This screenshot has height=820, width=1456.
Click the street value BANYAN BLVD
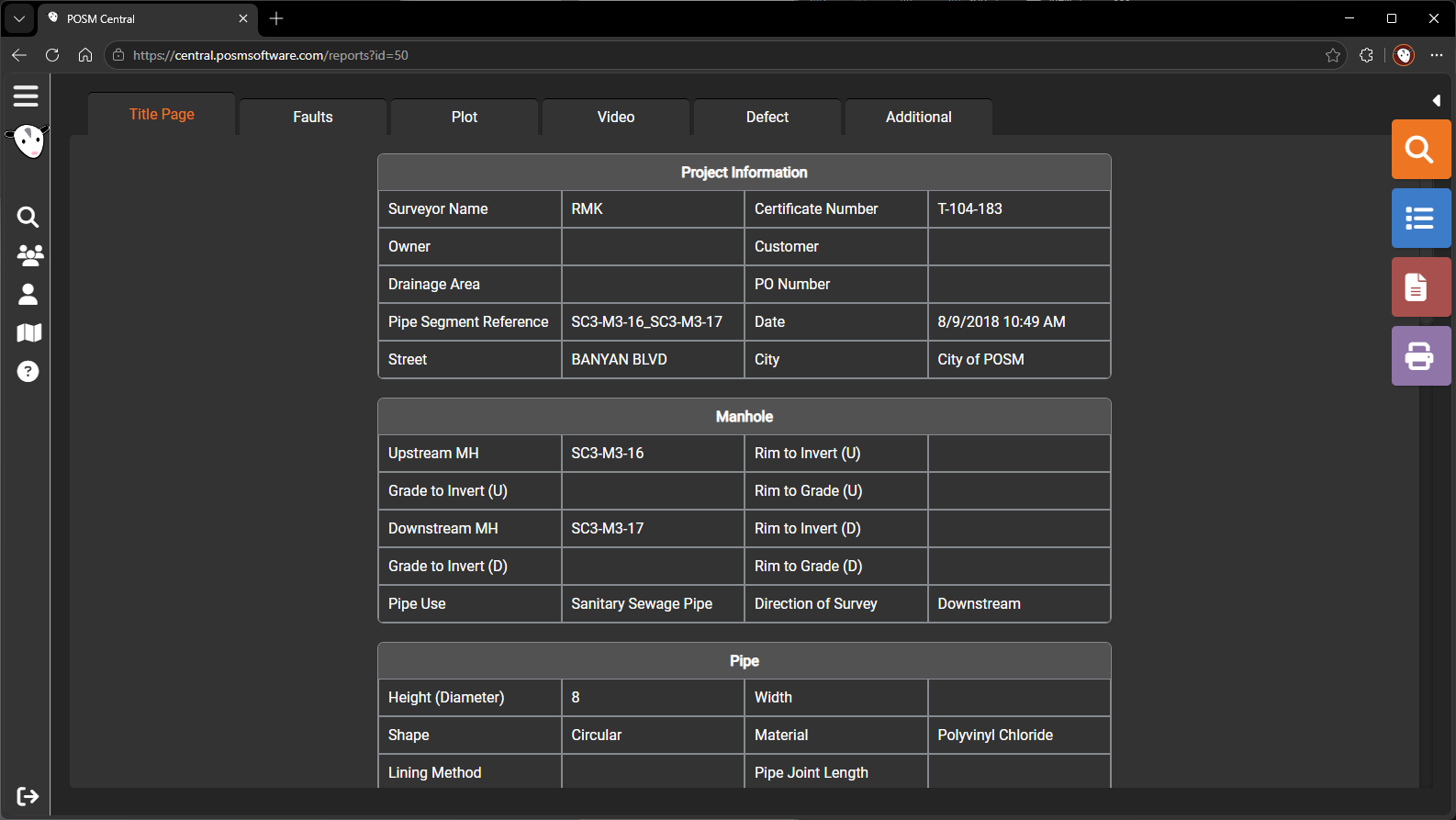click(x=620, y=360)
